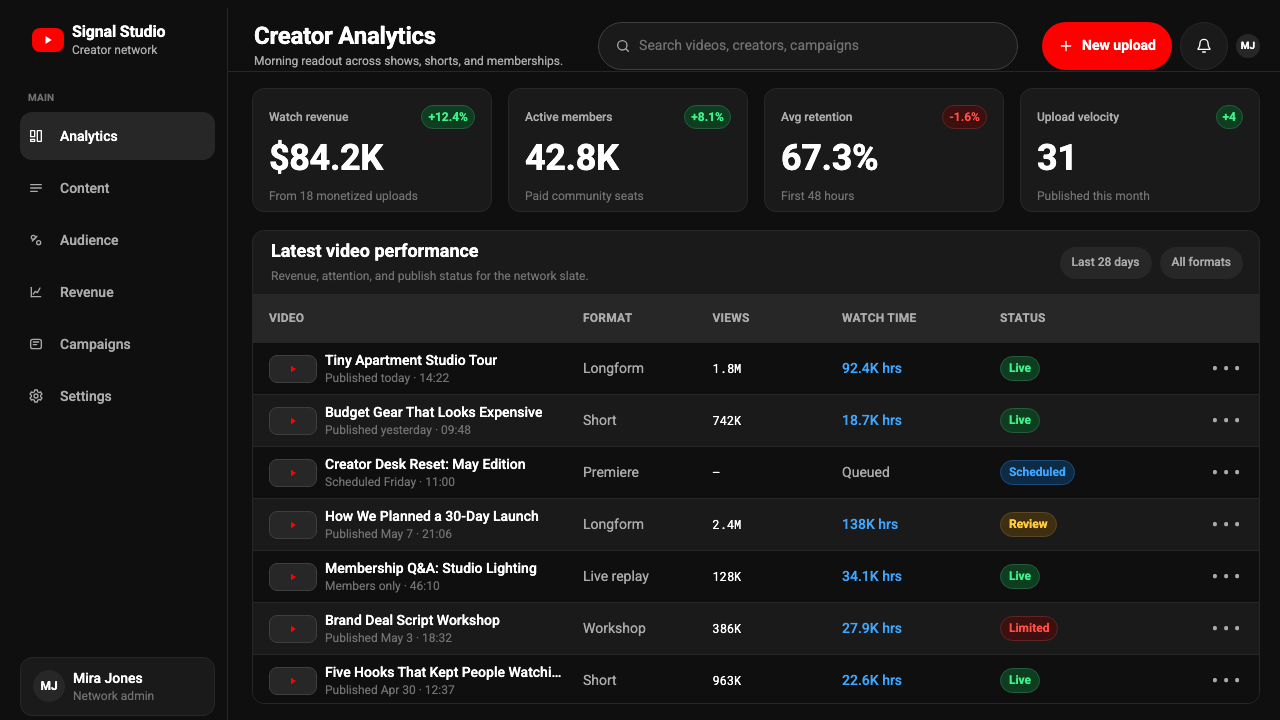Viewport: 1280px width, 720px height.
Task: Click the Settings gear icon in sidebar
Action: [x=36, y=396]
